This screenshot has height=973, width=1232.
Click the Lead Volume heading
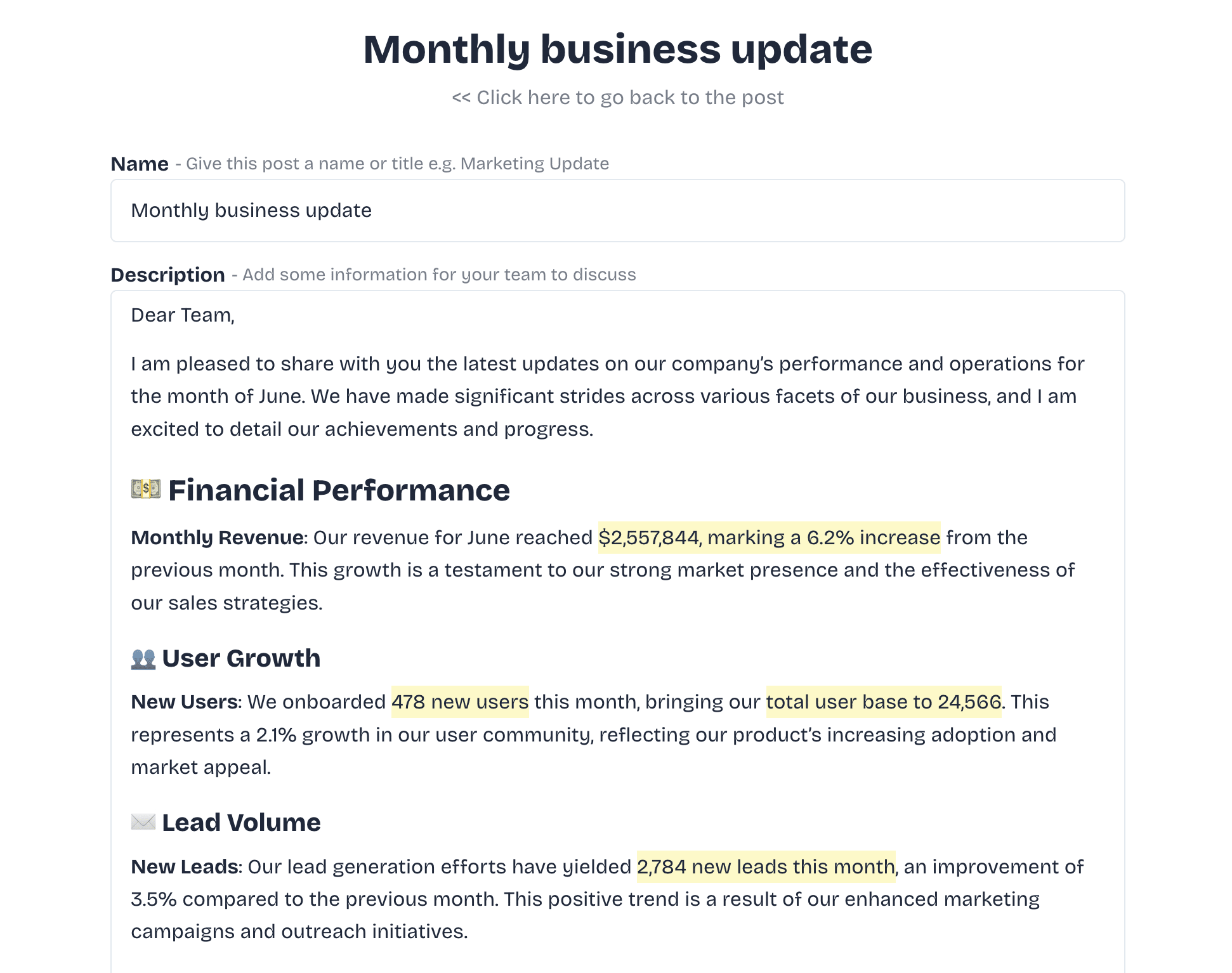[x=241, y=823]
